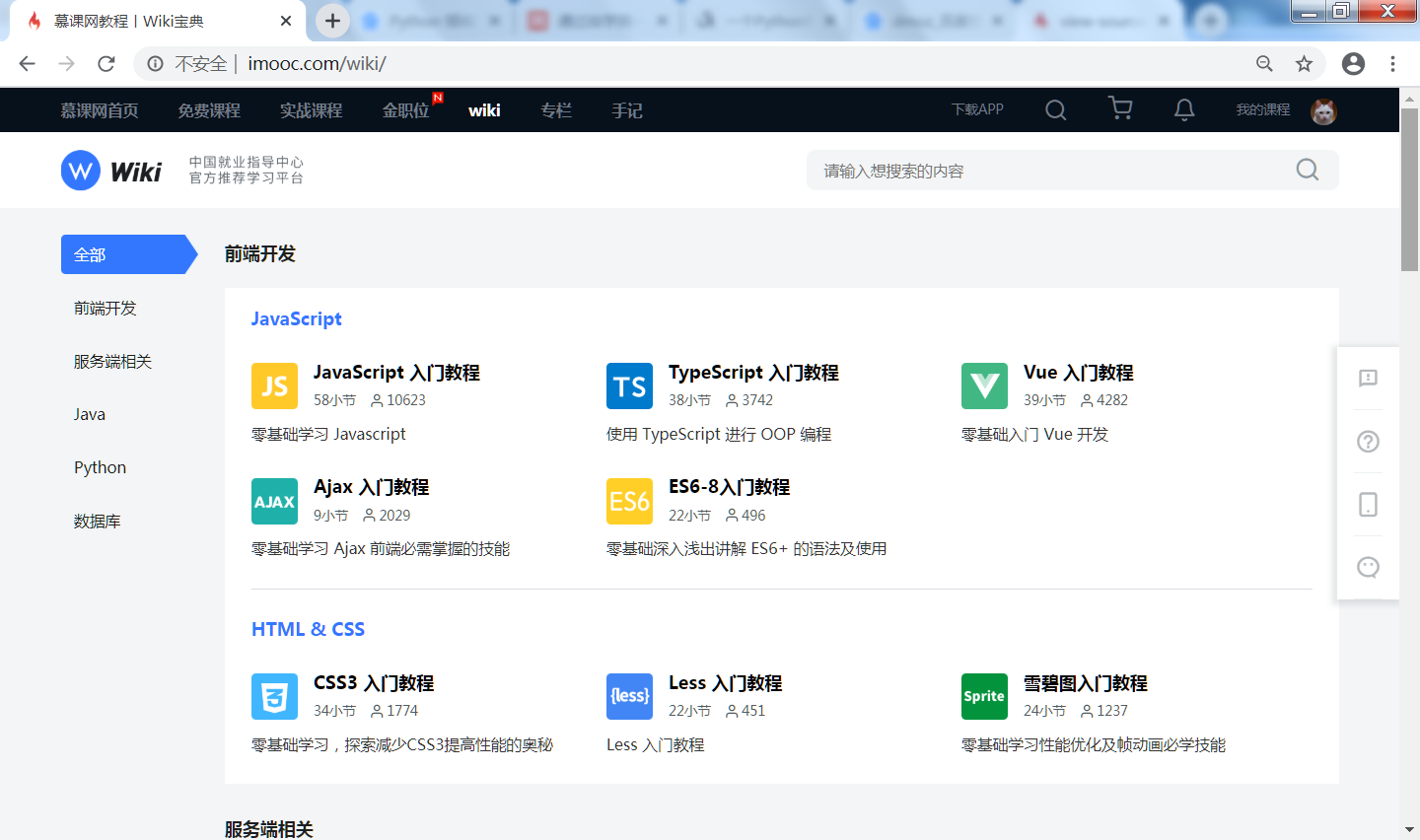Open wiki in top nav

tap(484, 110)
